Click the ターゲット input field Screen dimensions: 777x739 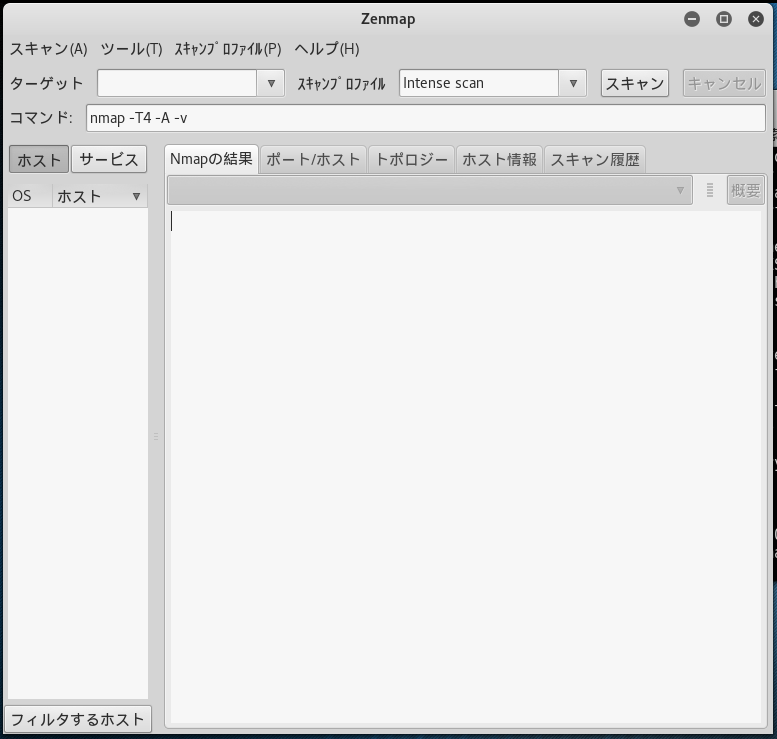(x=177, y=83)
